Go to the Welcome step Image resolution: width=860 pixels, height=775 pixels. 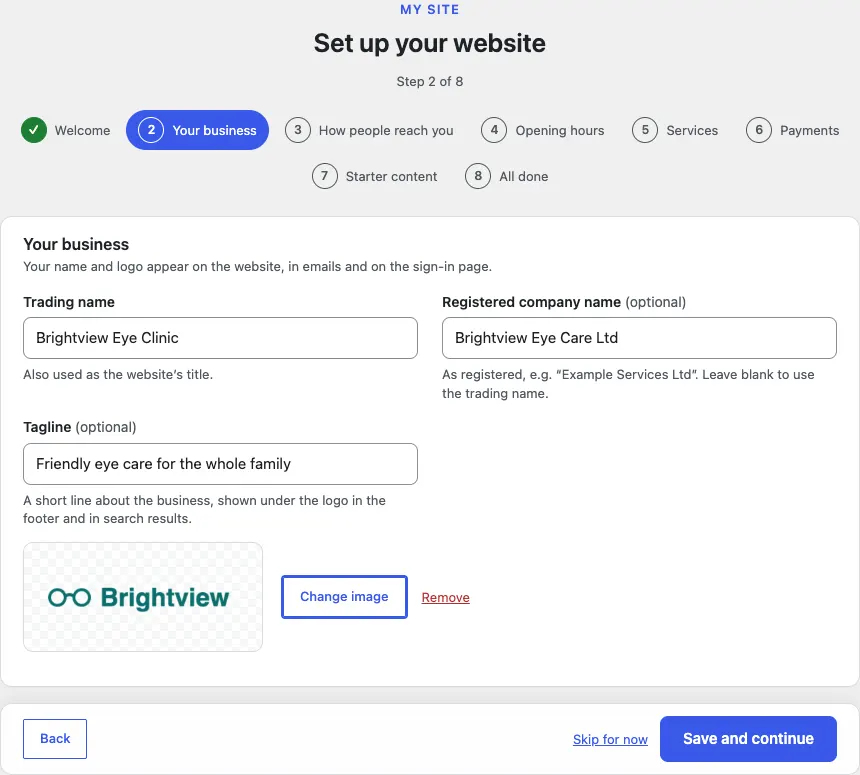[x=66, y=130]
